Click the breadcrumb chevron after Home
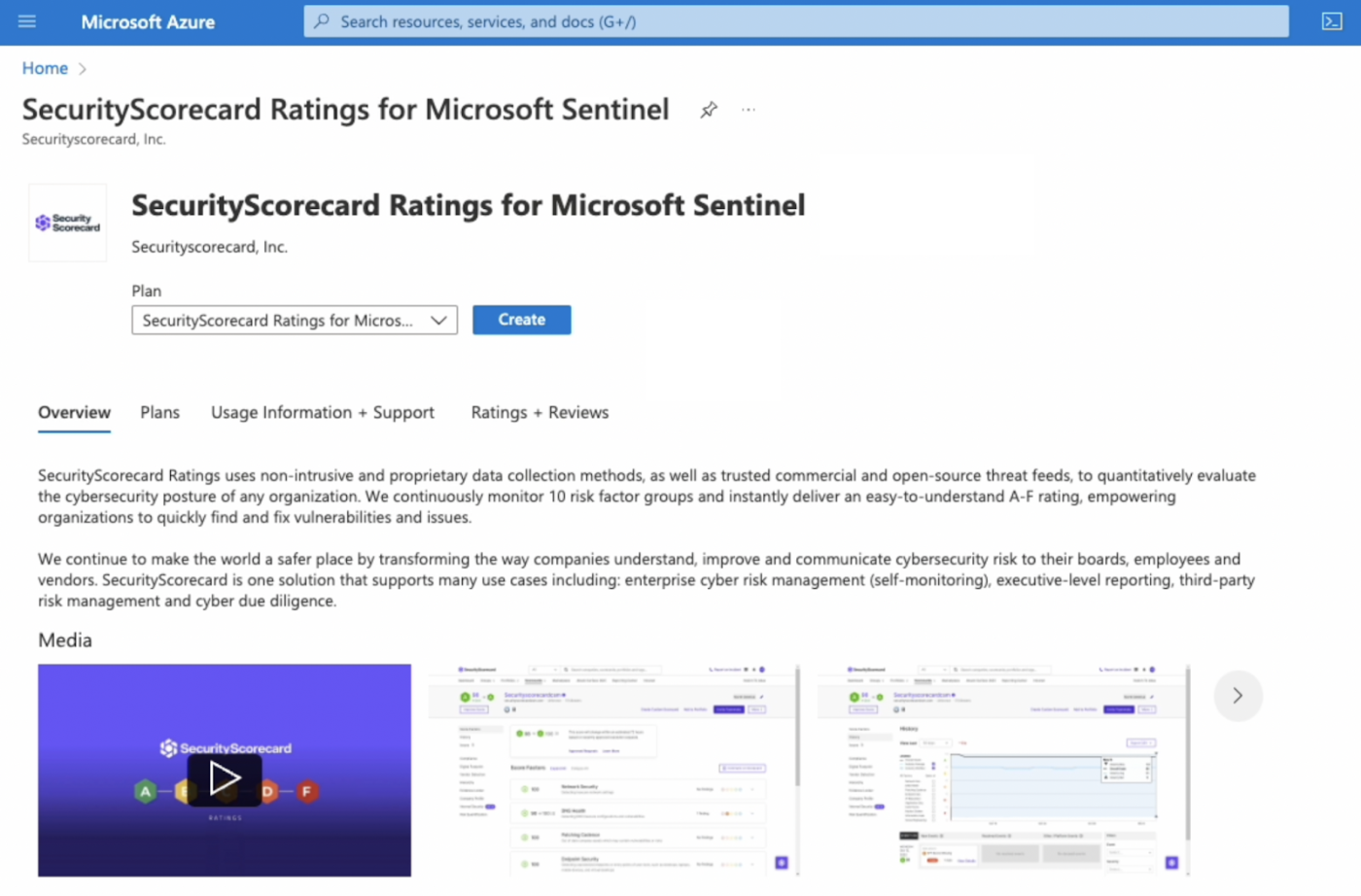 83,69
